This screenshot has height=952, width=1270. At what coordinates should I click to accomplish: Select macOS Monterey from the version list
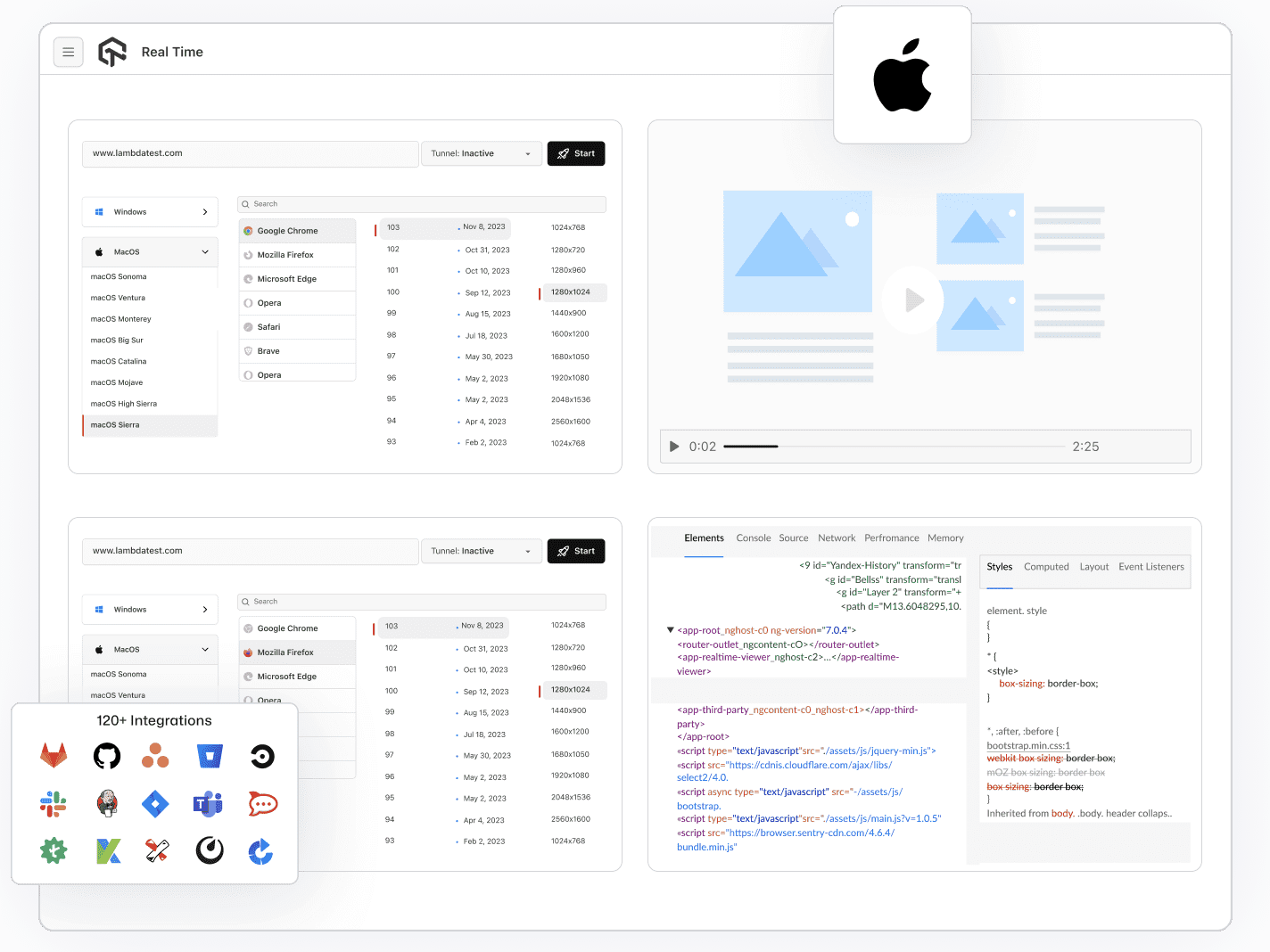tap(120, 318)
